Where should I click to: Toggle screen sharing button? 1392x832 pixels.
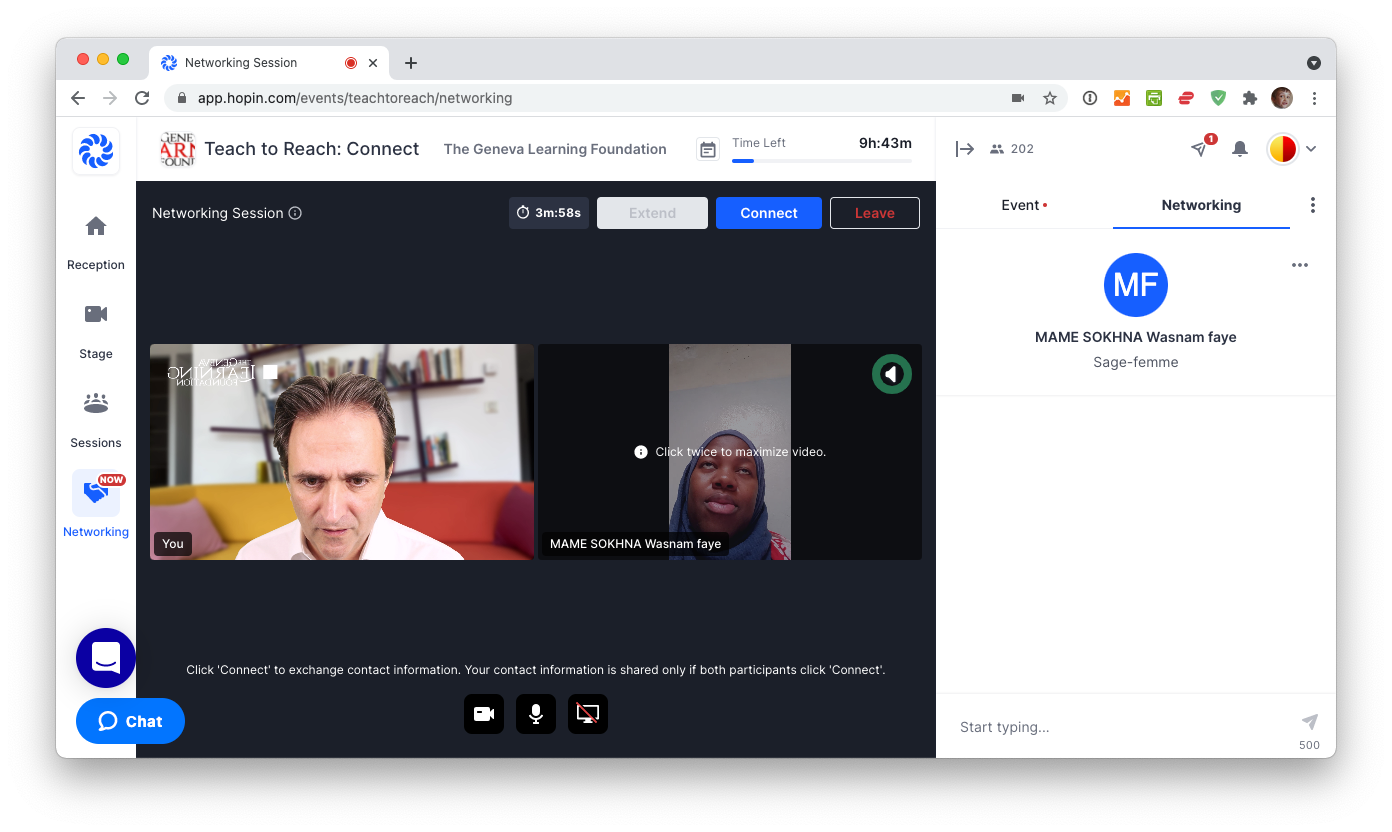[x=588, y=714]
